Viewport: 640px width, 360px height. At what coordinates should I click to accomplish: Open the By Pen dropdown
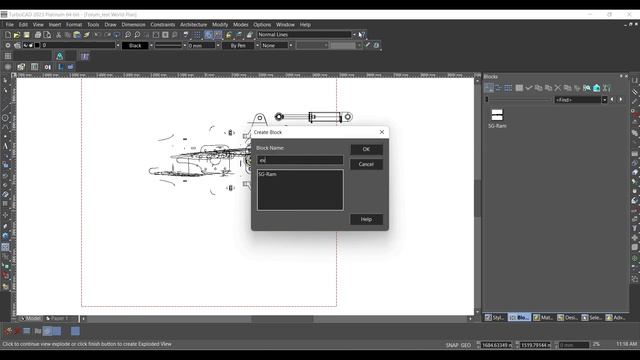point(257,46)
